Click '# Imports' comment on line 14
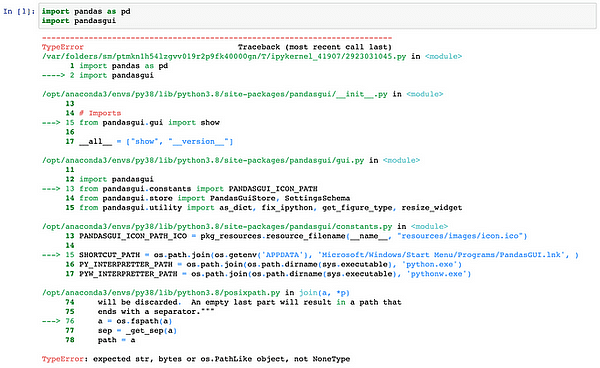This screenshot has height=368, width=600. coord(100,113)
